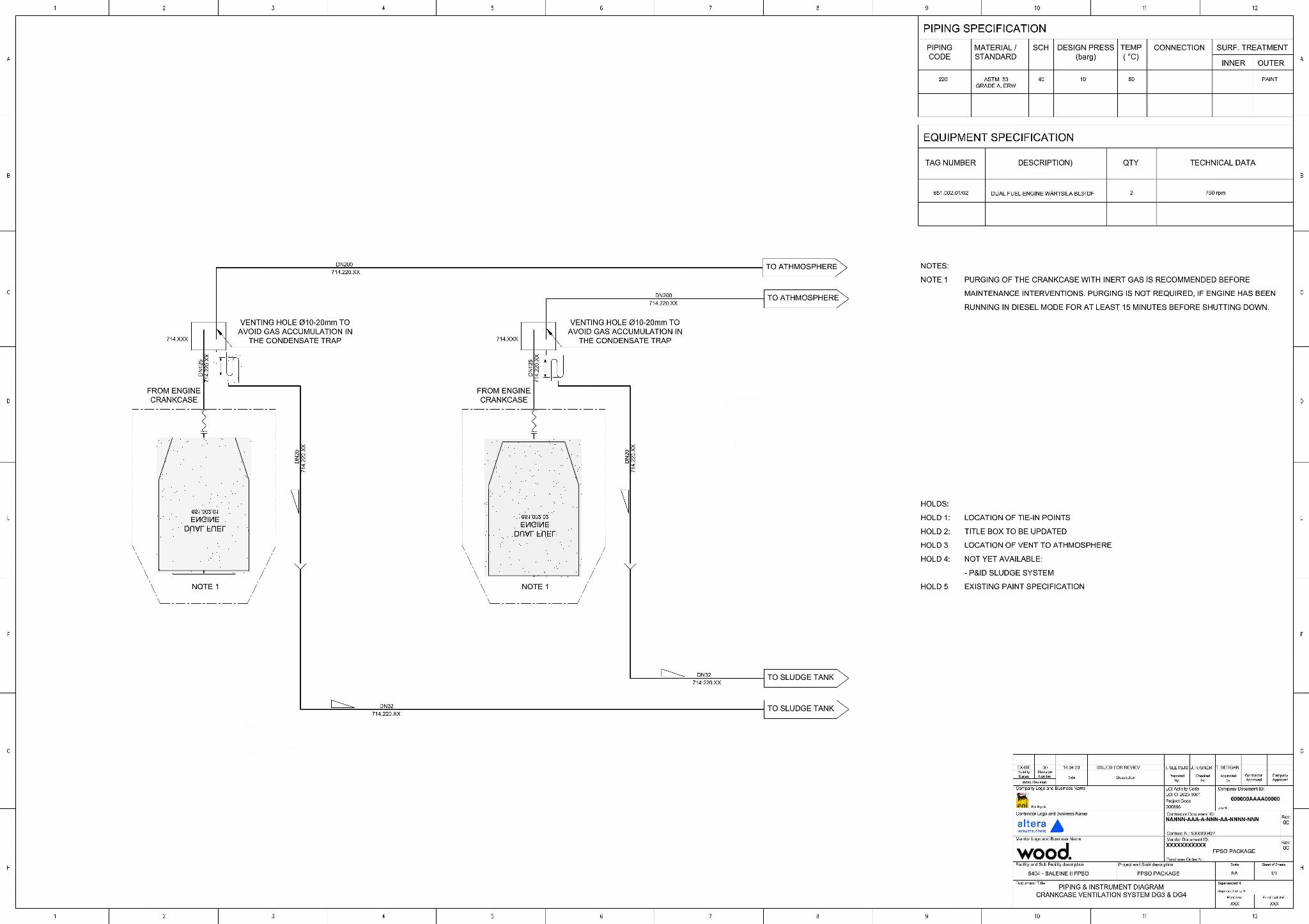Click the altera infrastructure logo
1309x924 pixels.
click(x=1040, y=826)
